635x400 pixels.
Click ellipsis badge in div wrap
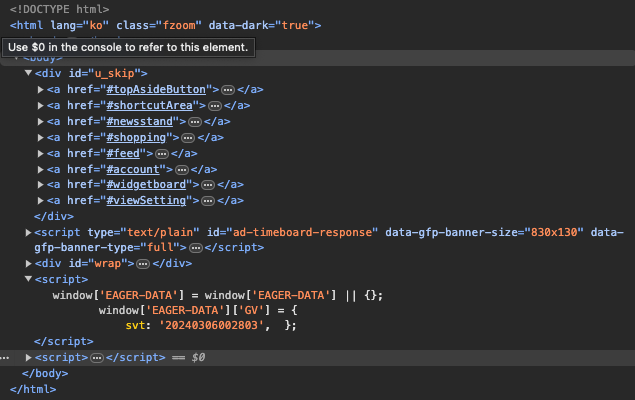[143, 264]
